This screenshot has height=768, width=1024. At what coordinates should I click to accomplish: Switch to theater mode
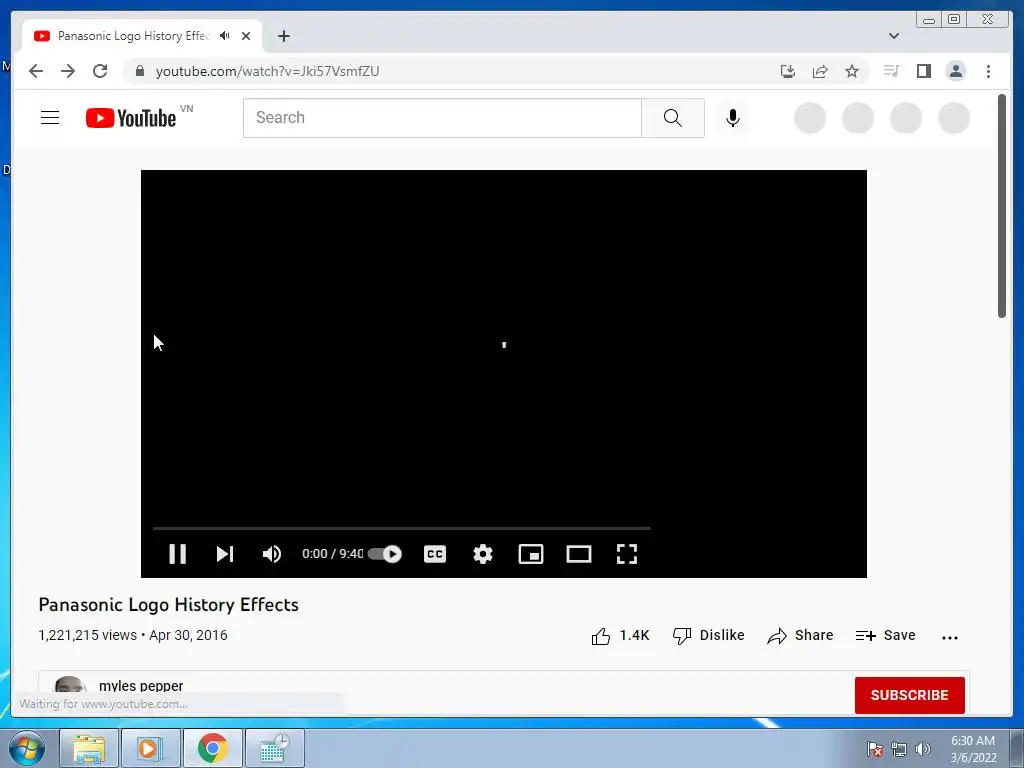[579, 554]
